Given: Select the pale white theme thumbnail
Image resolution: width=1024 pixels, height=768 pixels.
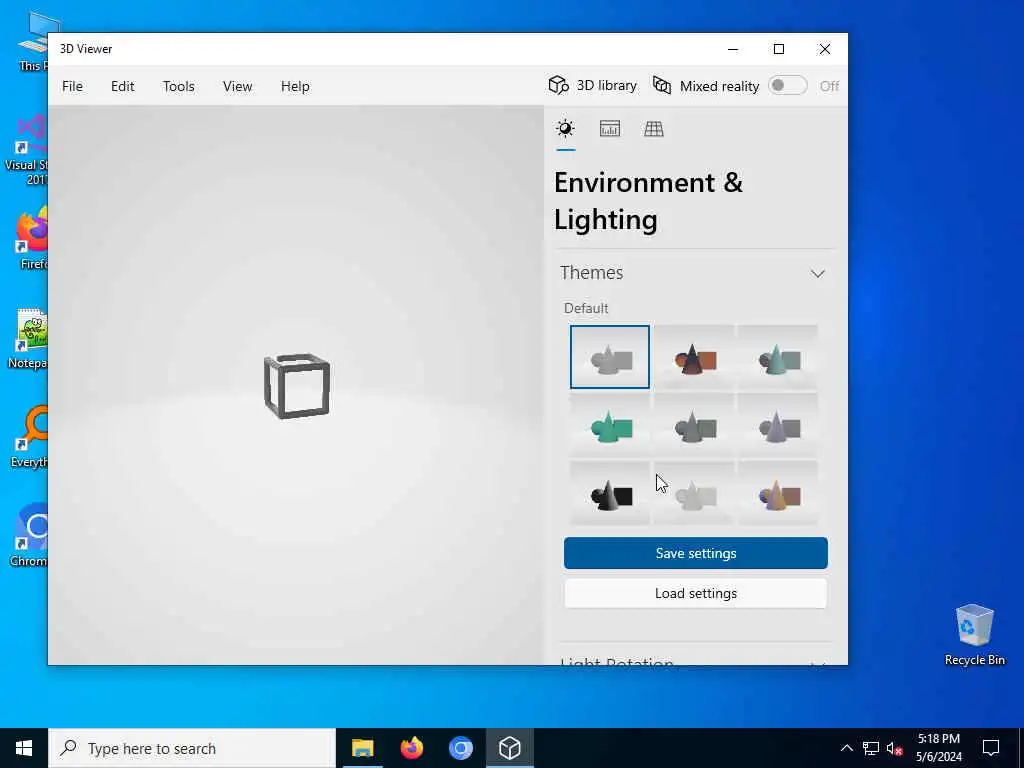Looking at the screenshot, I should tap(694, 493).
